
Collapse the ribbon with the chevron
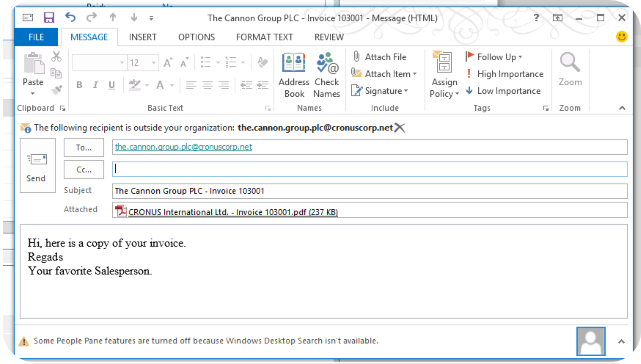coord(622,108)
